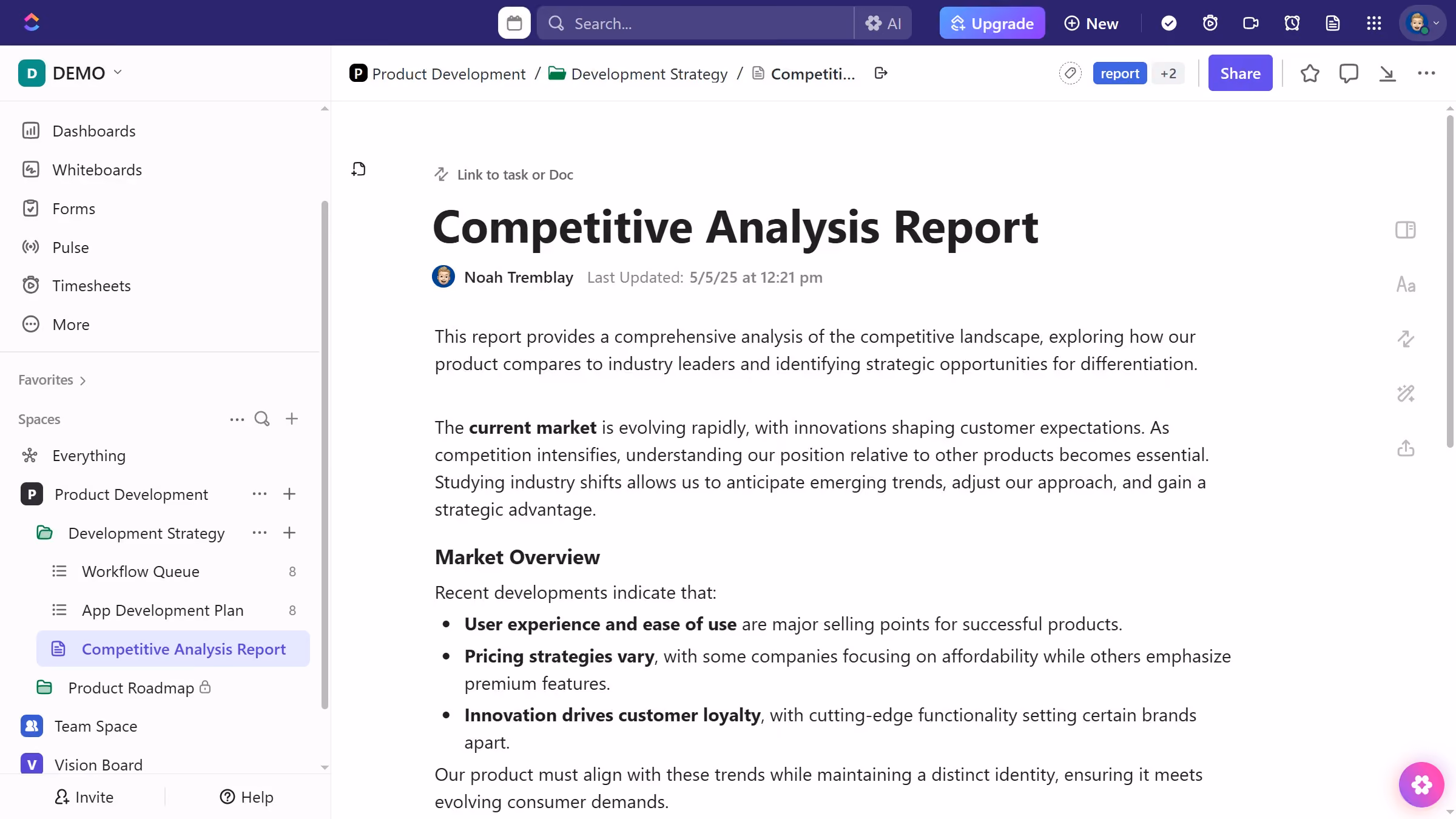Image resolution: width=1456 pixels, height=819 pixels.
Task: Click author name Noah Tremblay
Action: tap(519, 277)
